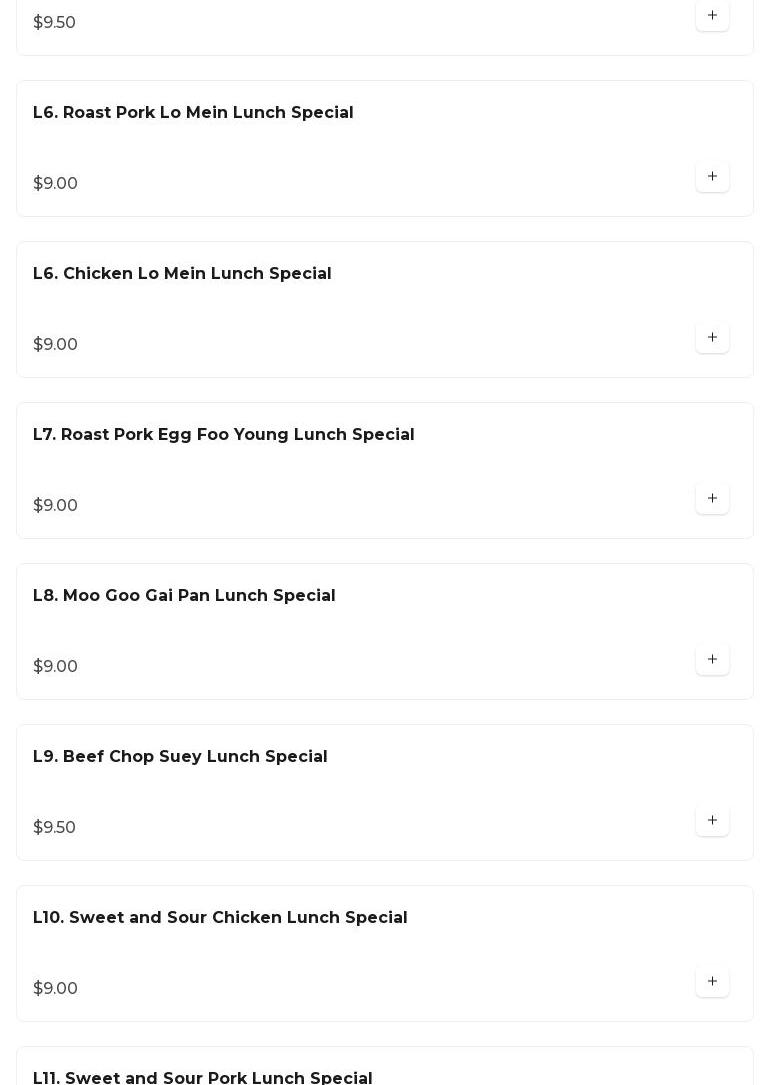Add Roast Pork Lo Mein Lunch Special
The image size is (770, 1085).
tap(712, 177)
